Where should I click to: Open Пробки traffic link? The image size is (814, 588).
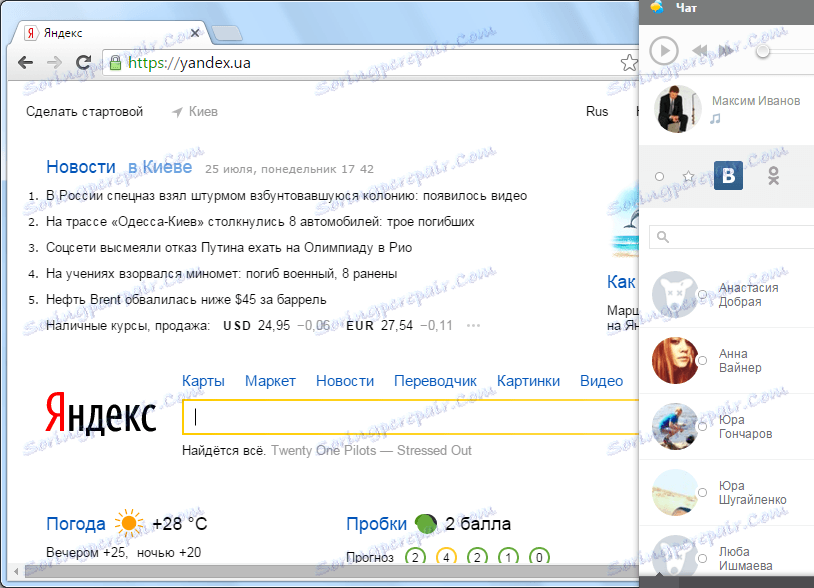click(376, 524)
